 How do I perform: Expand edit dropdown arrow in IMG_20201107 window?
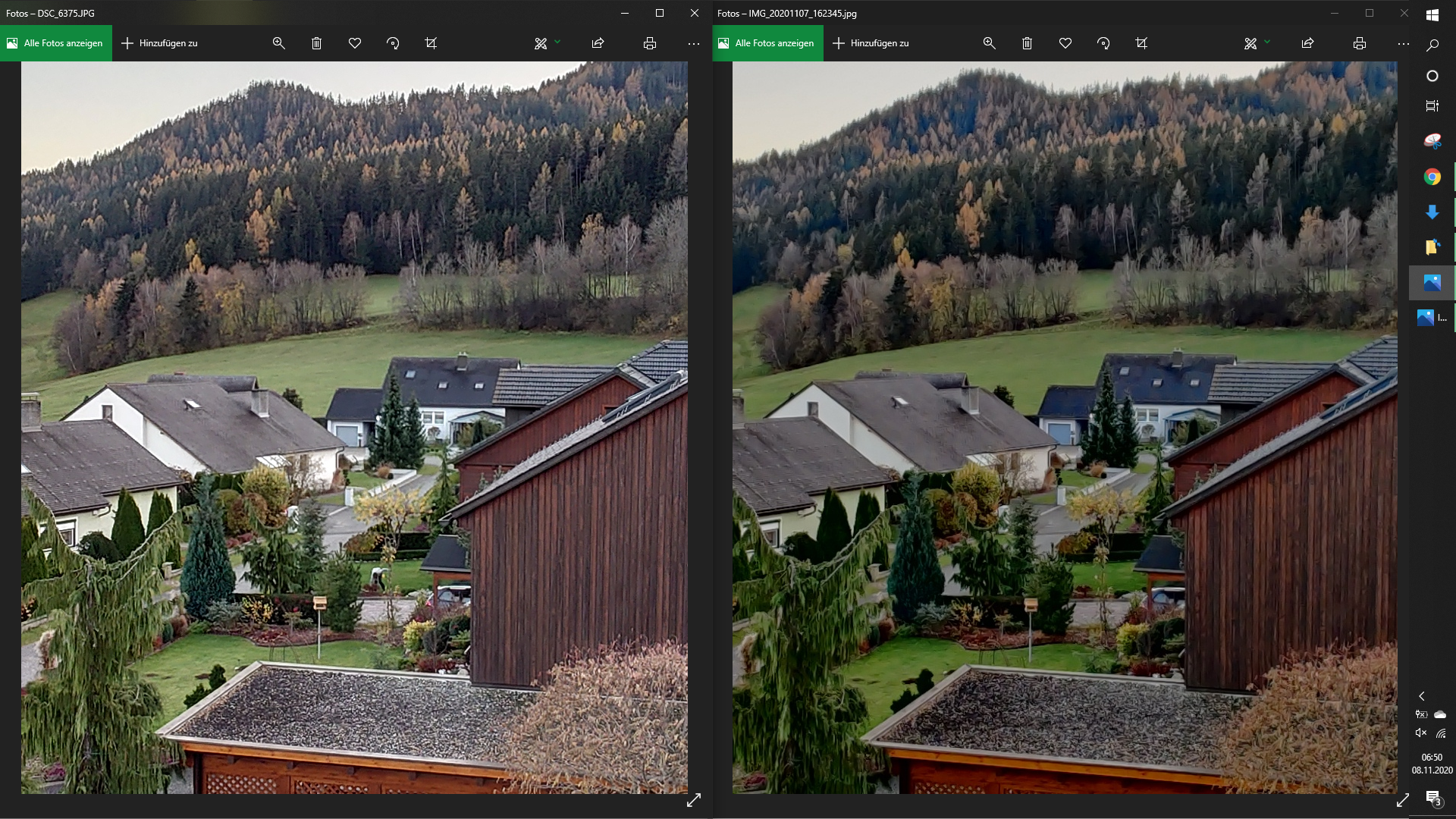pos(1267,42)
